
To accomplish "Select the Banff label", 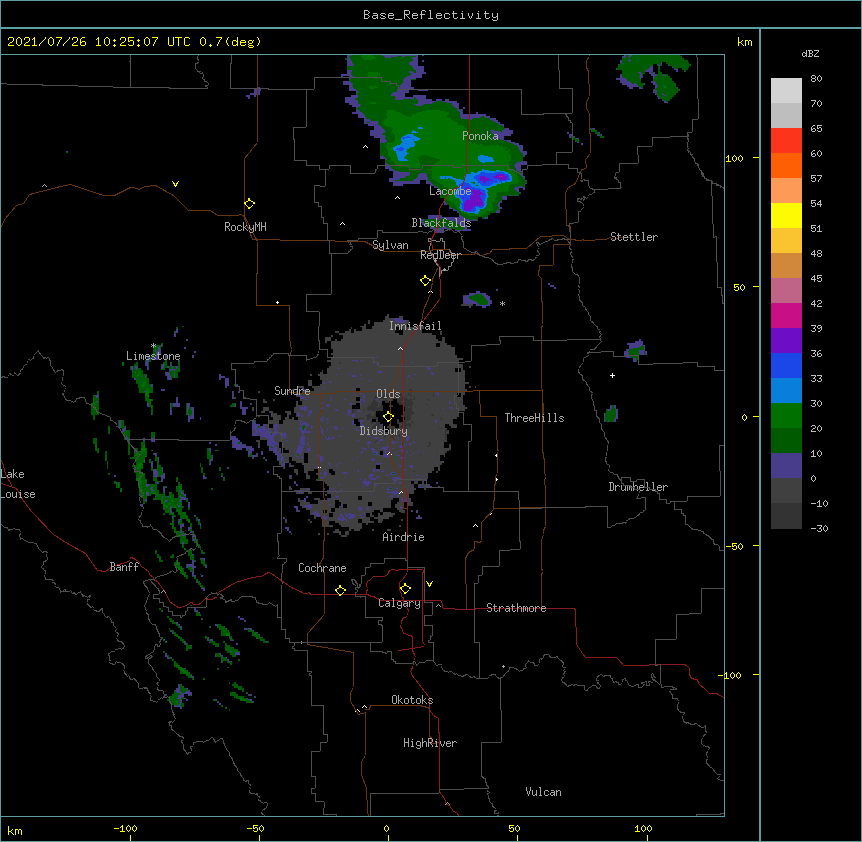I will pos(124,567).
